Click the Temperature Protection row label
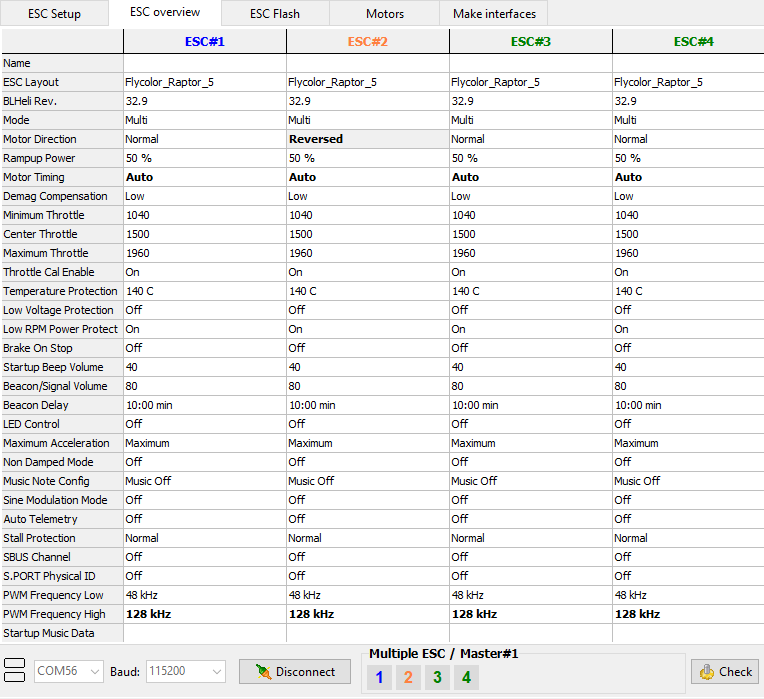 pos(62,291)
